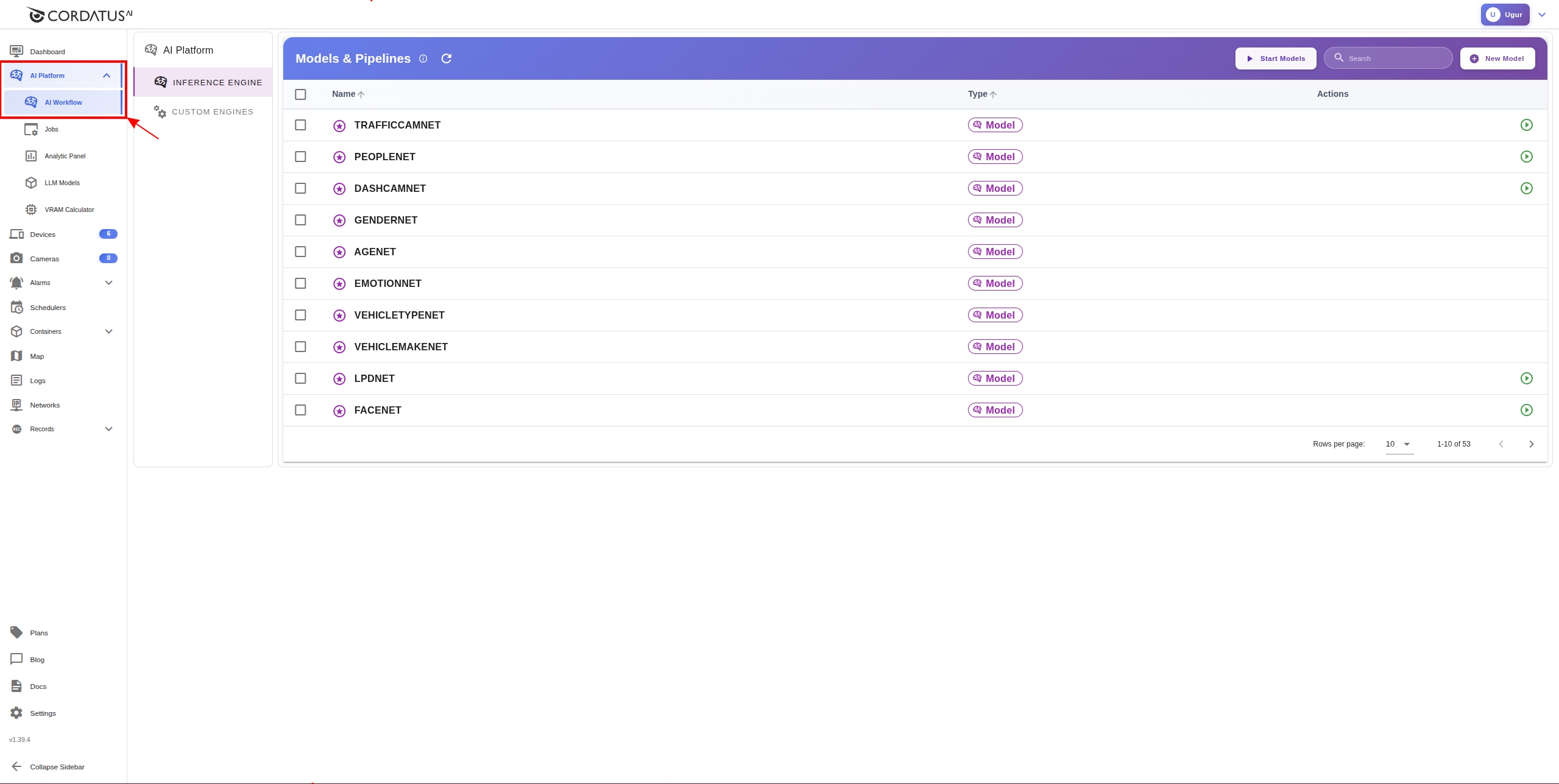The width and height of the screenshot is (1559, 784).
Task: Tick the checkbox for LPDNET
Action: click(x=300, y=378)
